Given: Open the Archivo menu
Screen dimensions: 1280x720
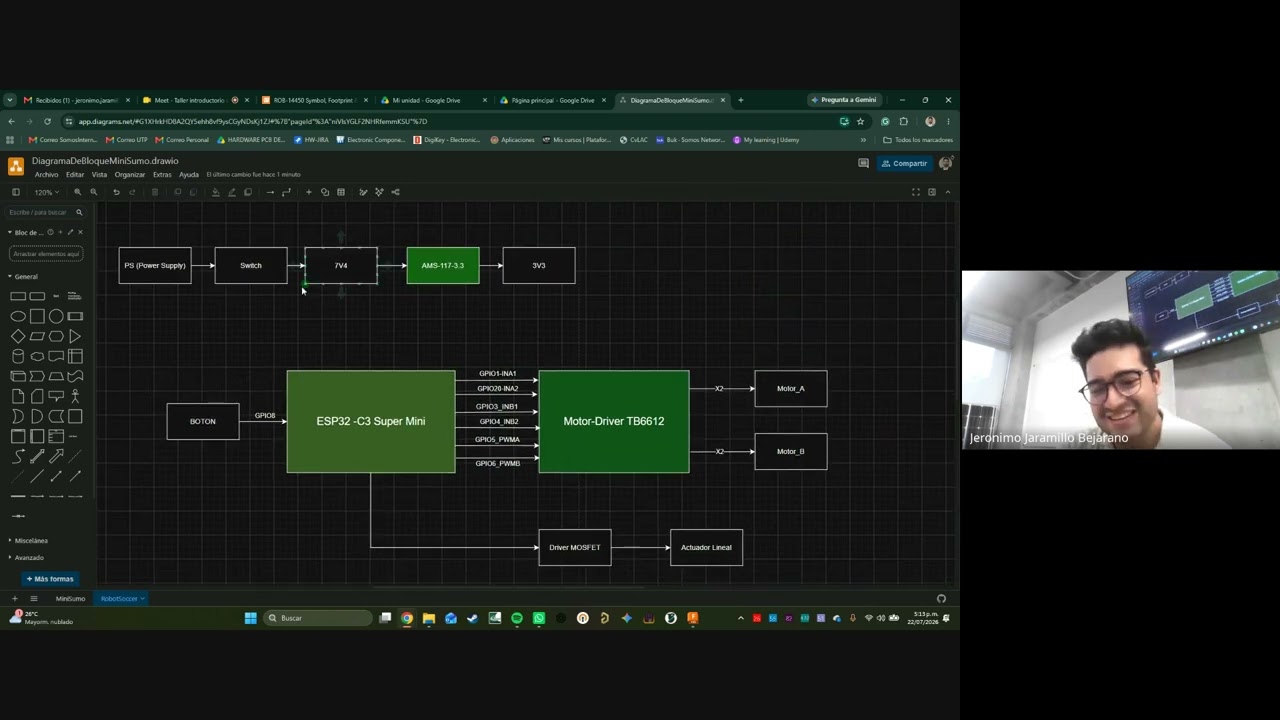Looking at the screenshot, I should [x=46, y=175].
